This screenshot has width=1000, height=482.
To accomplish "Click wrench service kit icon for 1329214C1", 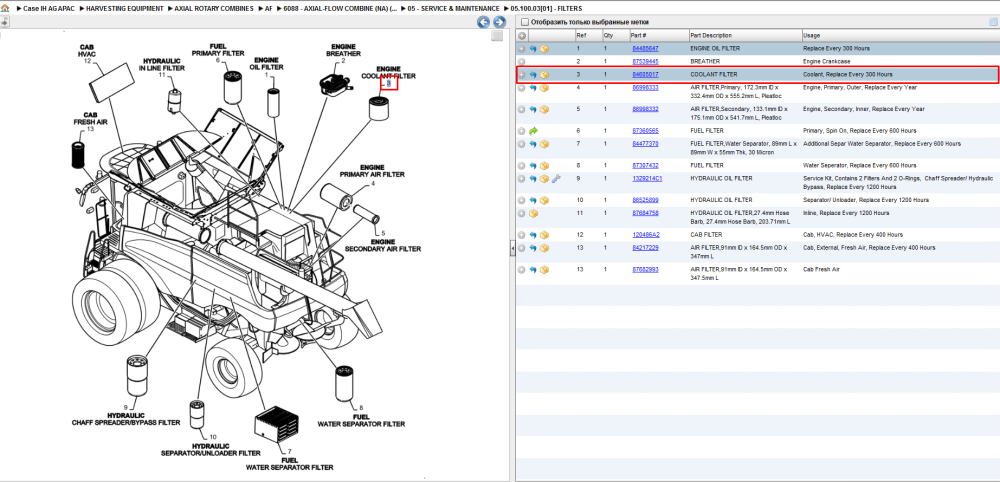I will coord(556,179).
